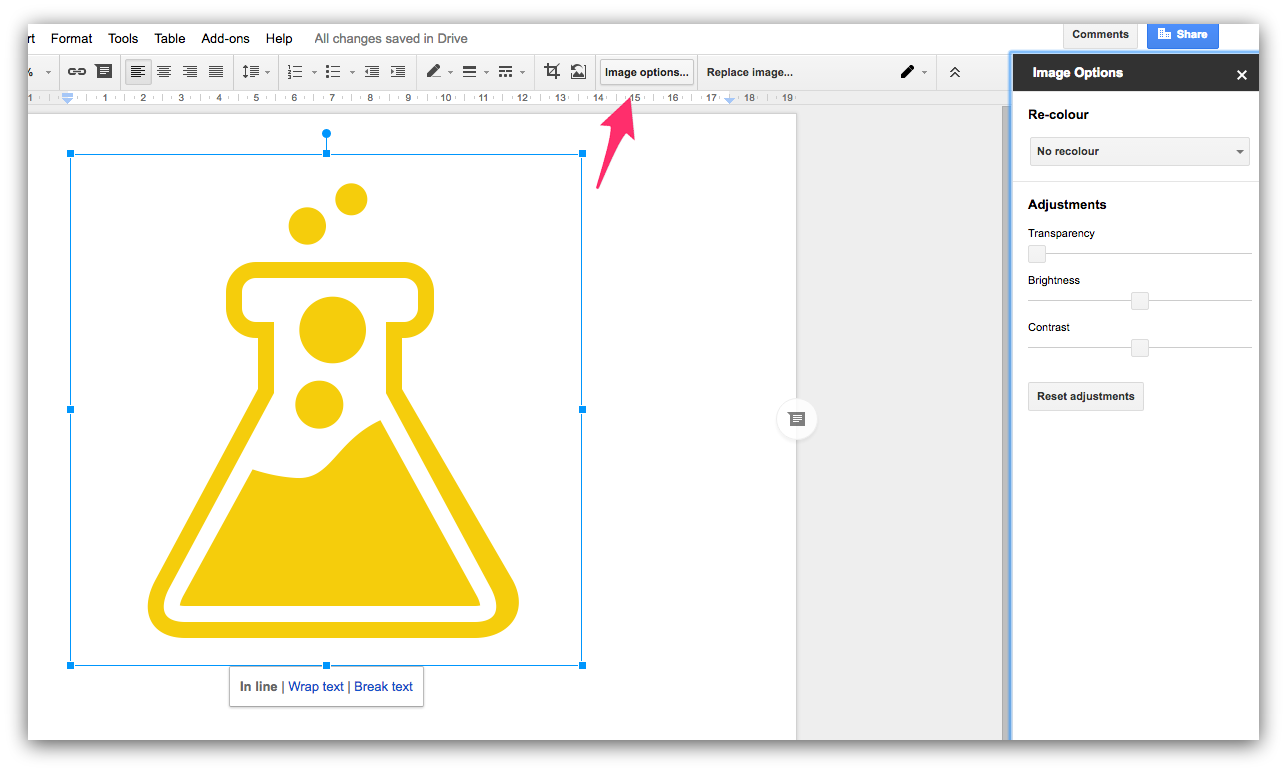1287x772 pixels.
Task: Open the No recolour dropdown
Action: point(1139,151)
